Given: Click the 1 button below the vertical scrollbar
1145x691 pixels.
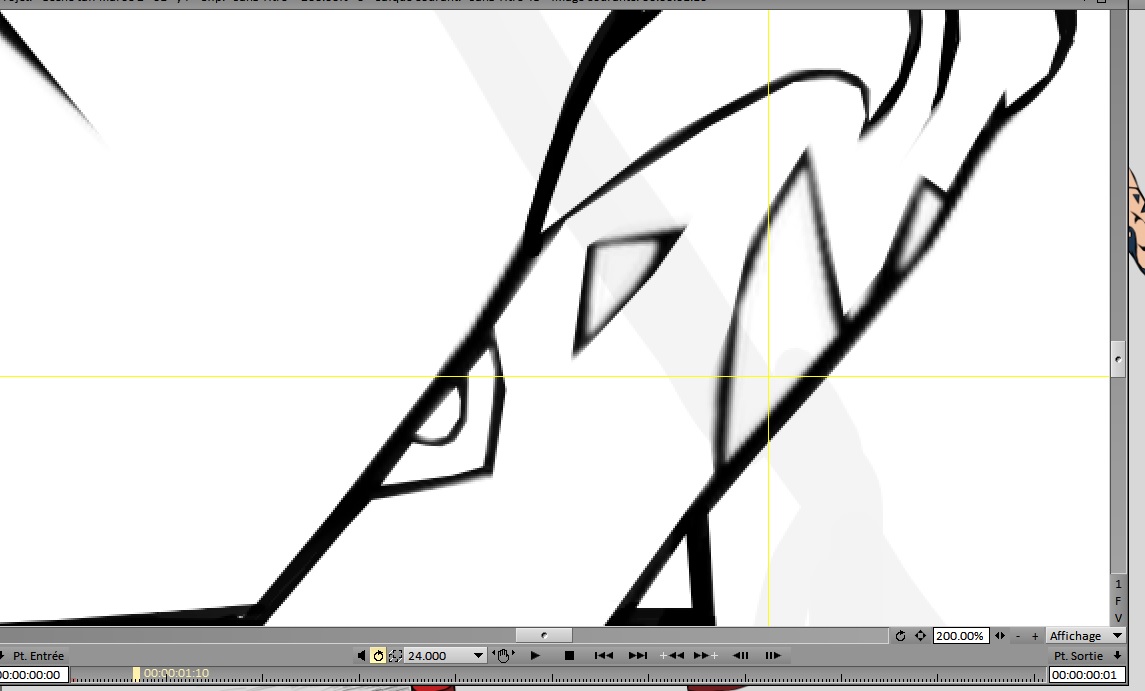Looking at the screenshot, I should [1118, 584].
